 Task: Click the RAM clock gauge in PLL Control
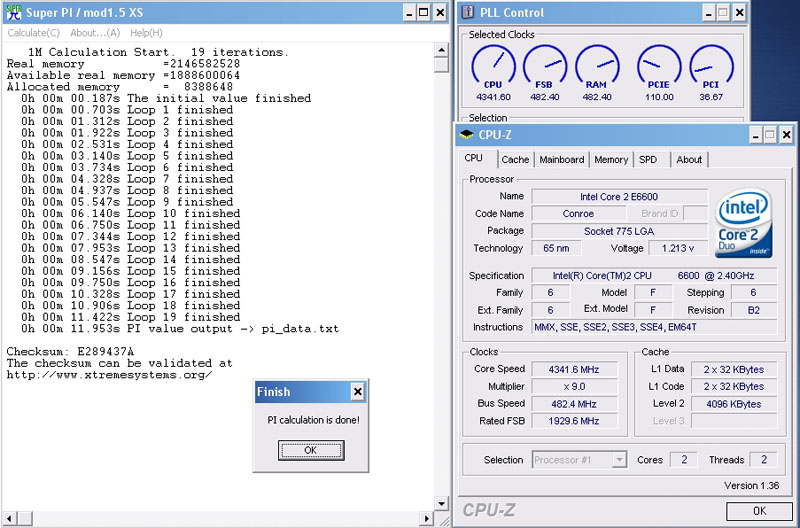pos(597,66)
